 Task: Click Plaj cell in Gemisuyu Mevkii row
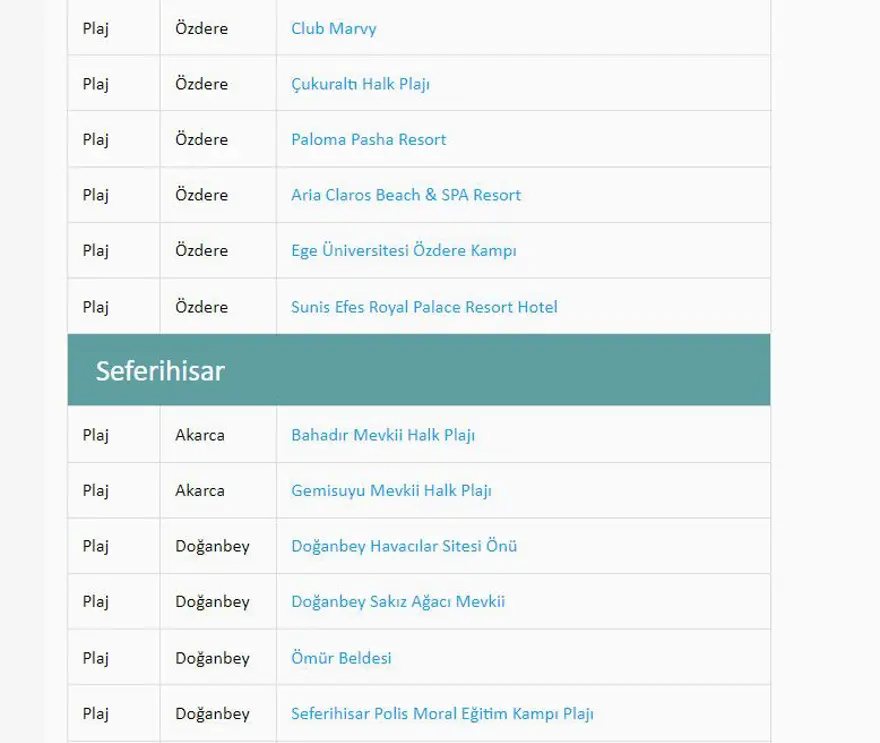pos(96,491)
